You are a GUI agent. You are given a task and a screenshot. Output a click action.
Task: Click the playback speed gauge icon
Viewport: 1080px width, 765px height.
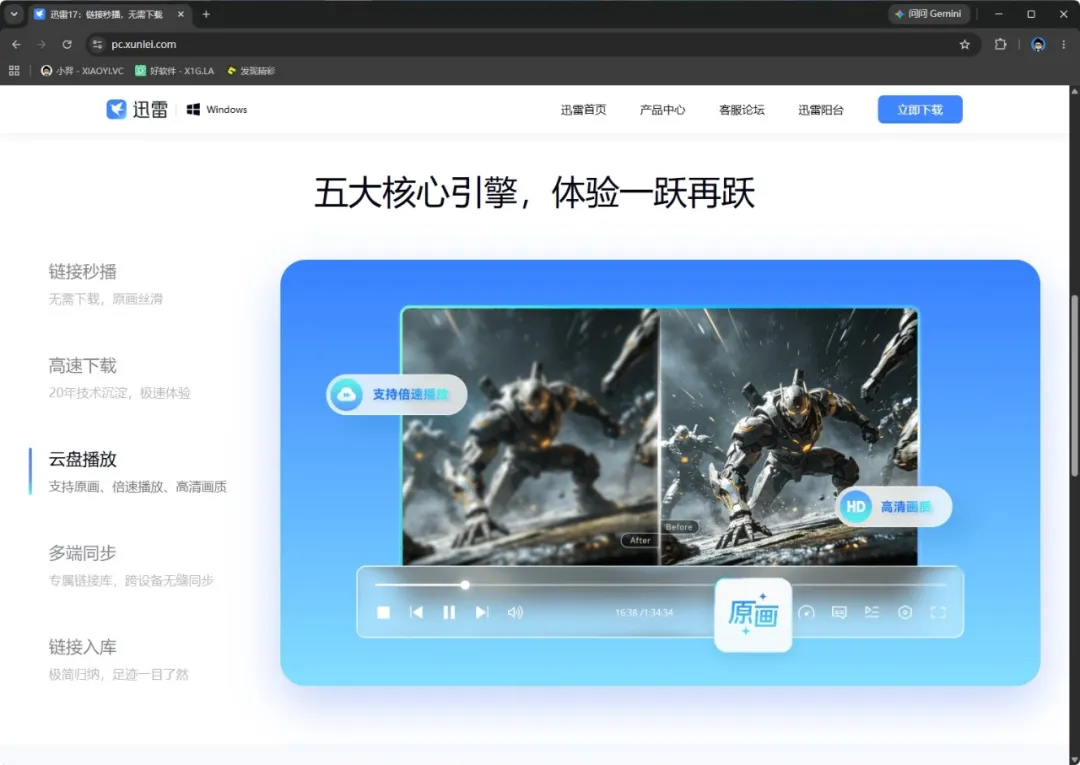(806, 612)
